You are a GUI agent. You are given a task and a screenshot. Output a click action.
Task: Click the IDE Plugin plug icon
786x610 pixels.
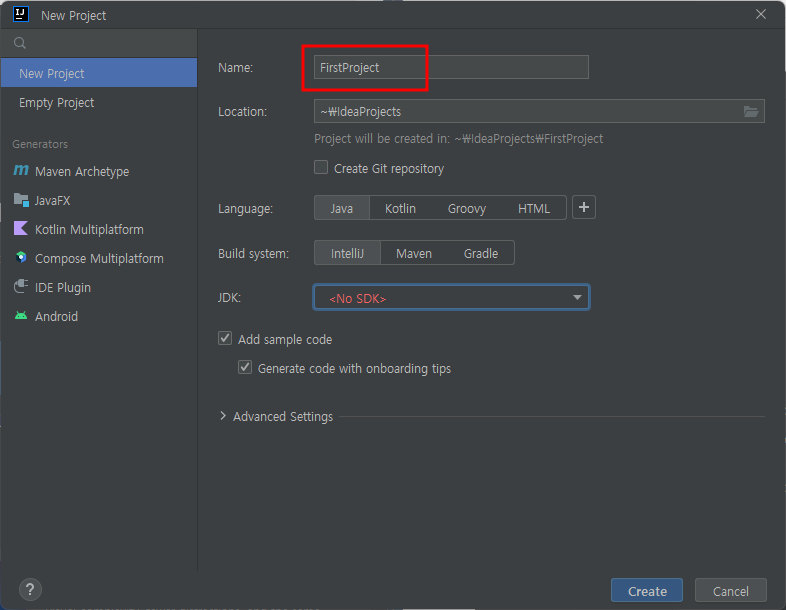pos(21,286)
